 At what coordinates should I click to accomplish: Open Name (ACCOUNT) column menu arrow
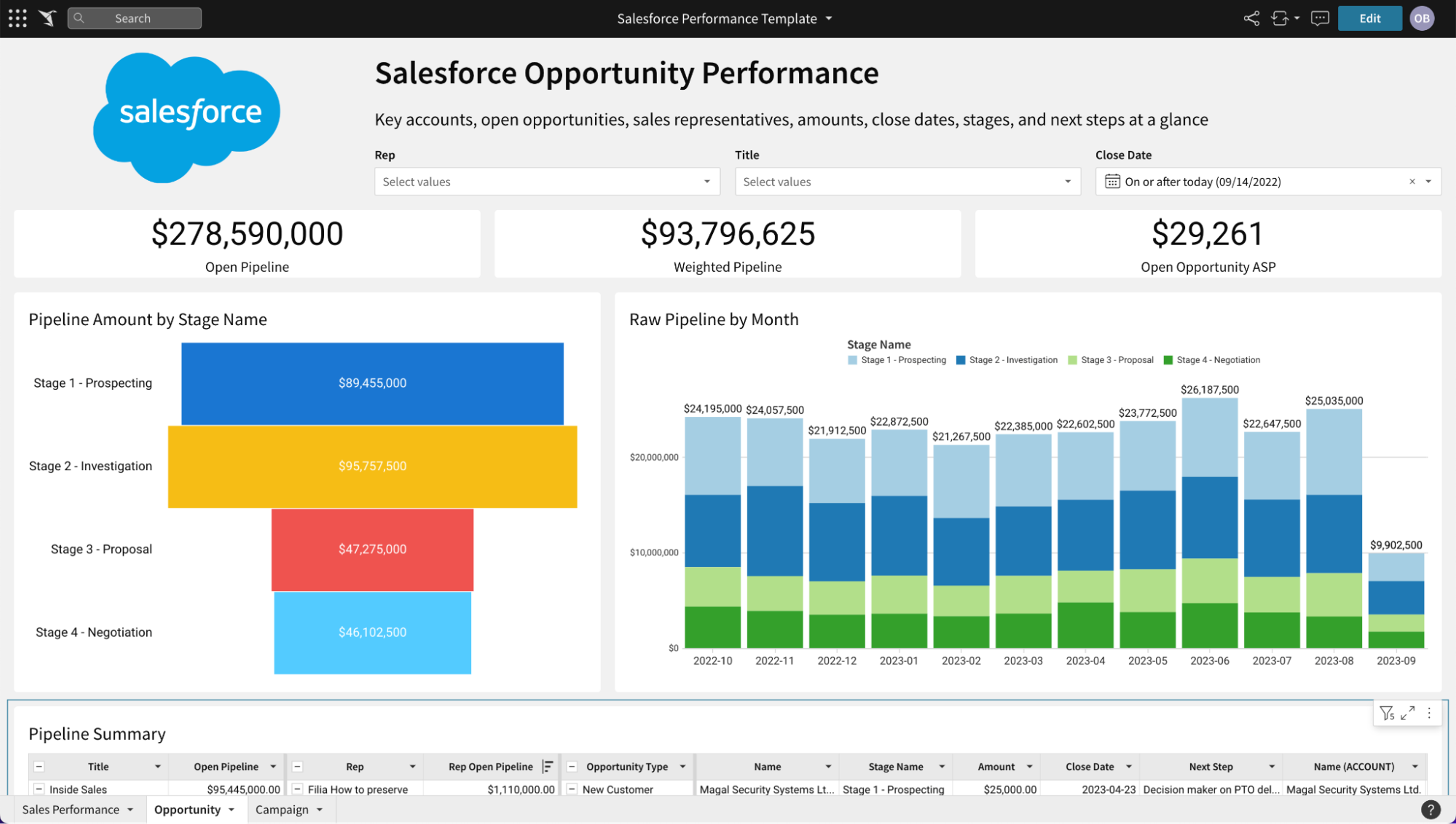click(1415, 766)
